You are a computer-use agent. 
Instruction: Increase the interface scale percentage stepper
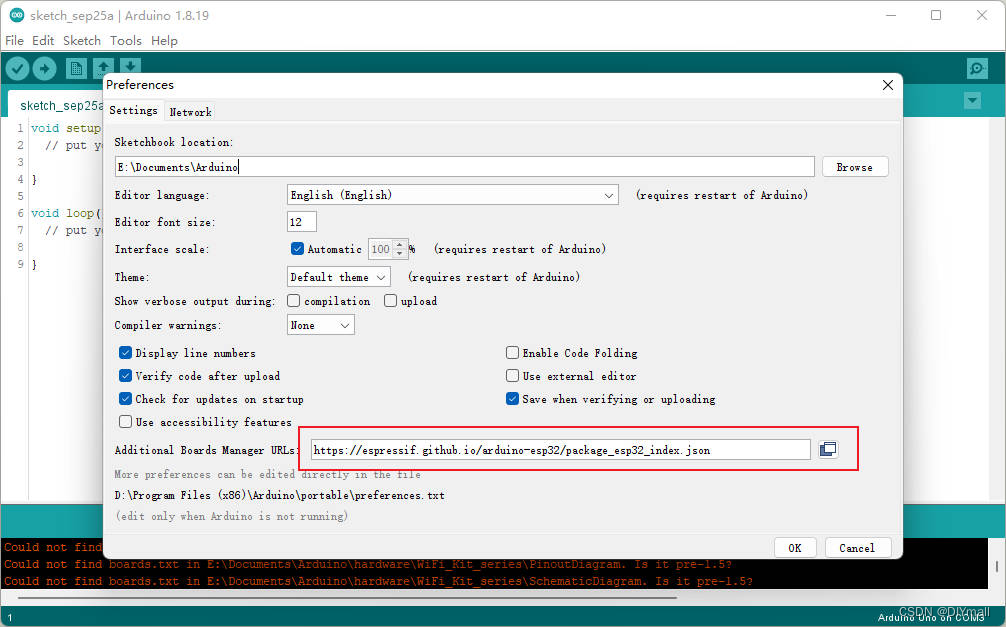click(x=400, y=245)
